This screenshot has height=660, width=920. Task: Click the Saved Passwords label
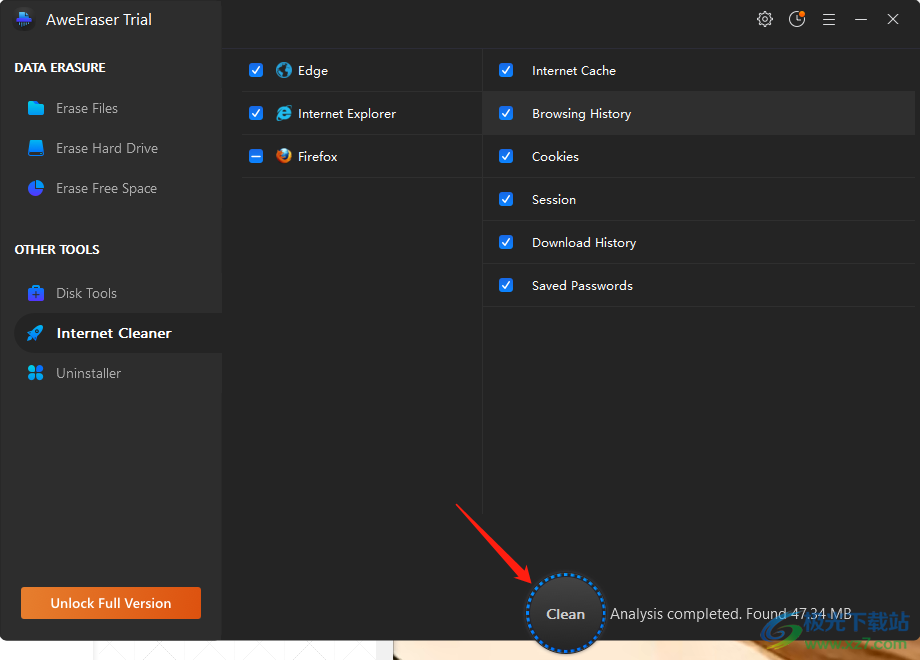point(582,286)
